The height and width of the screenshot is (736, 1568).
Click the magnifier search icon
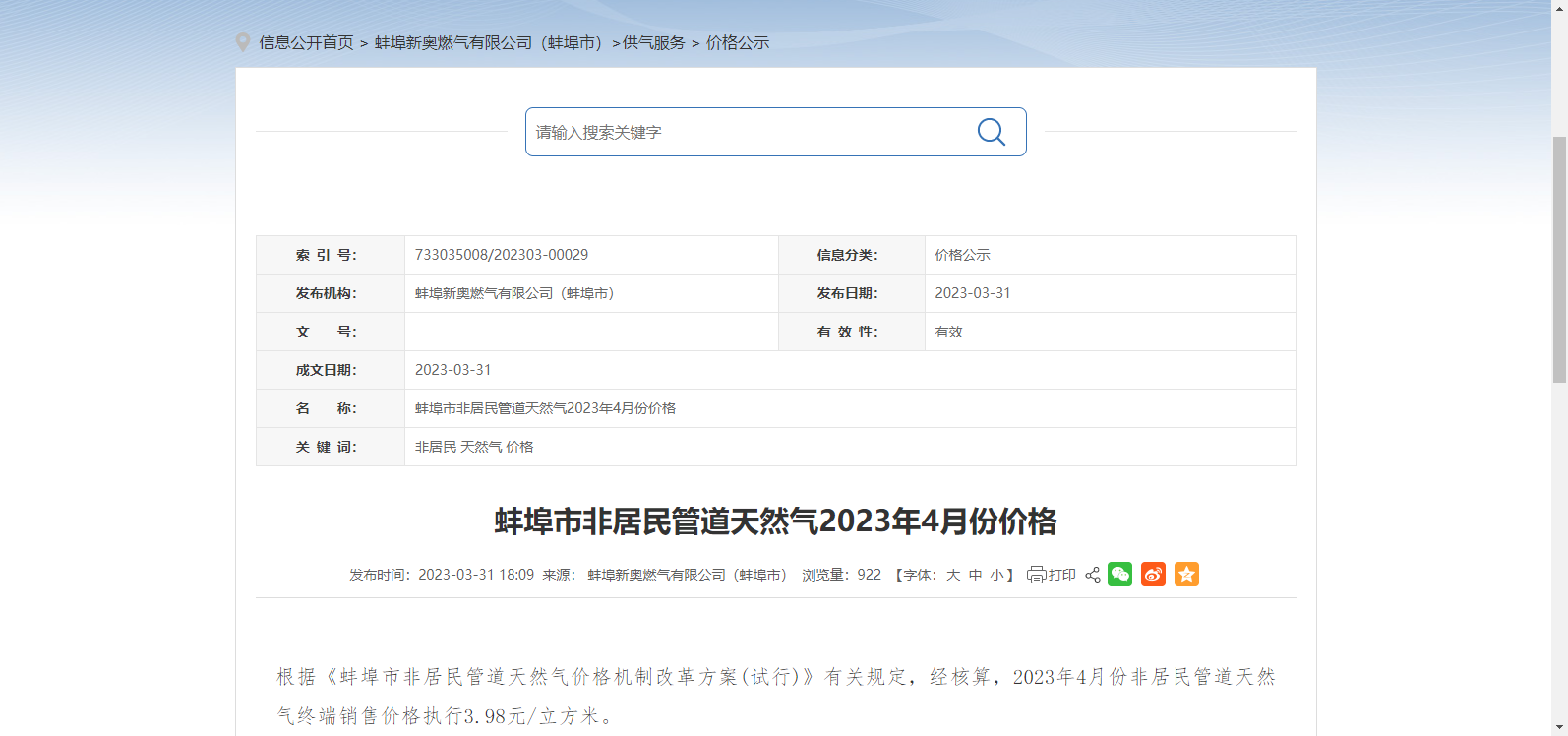991,132
